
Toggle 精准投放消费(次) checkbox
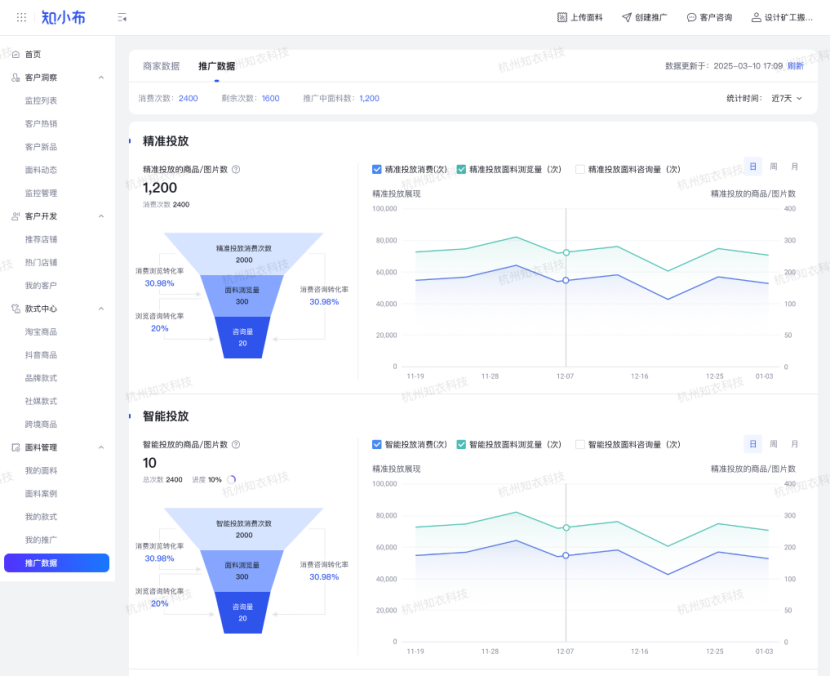point(377,169)
